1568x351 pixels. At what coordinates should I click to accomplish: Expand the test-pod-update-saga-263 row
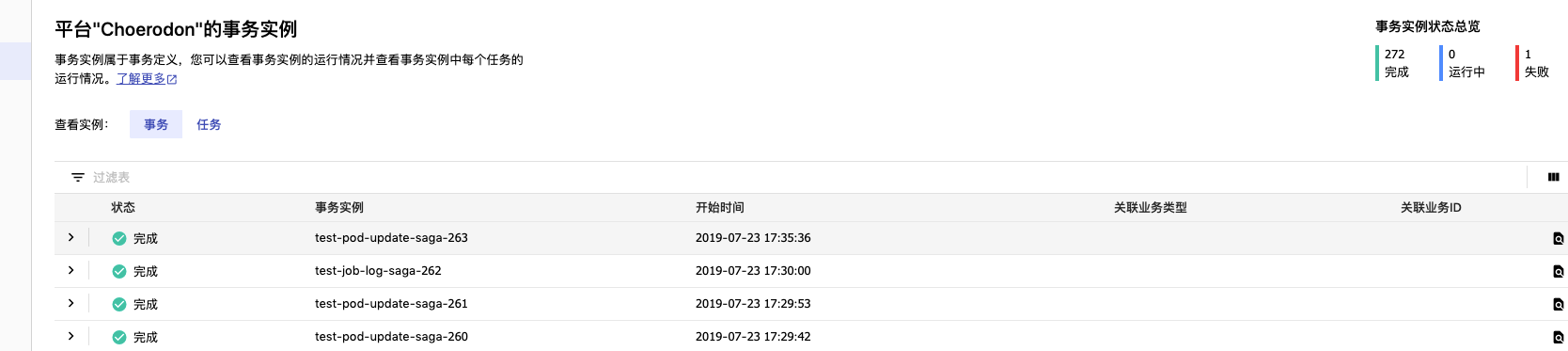[71, 238]
